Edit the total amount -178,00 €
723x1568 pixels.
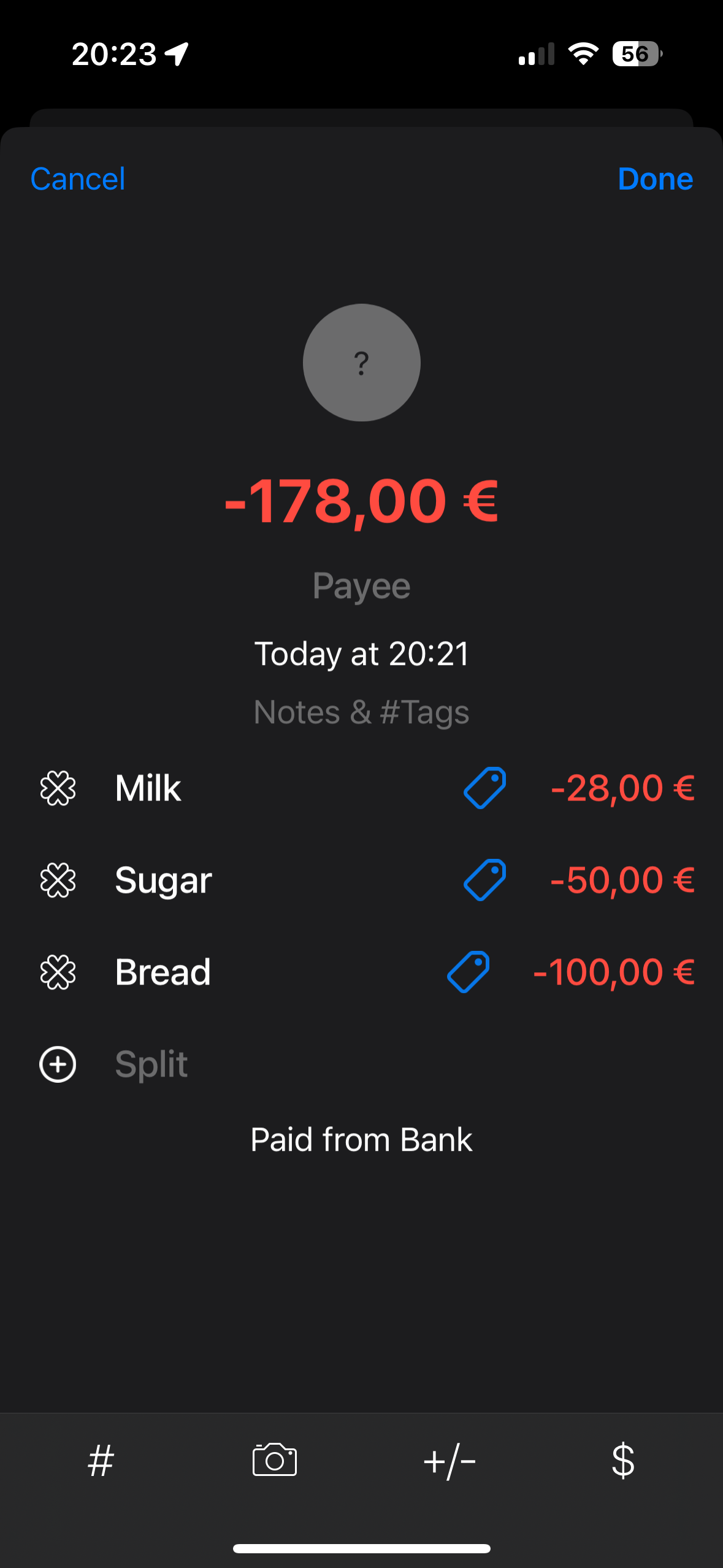pos(361,502)
